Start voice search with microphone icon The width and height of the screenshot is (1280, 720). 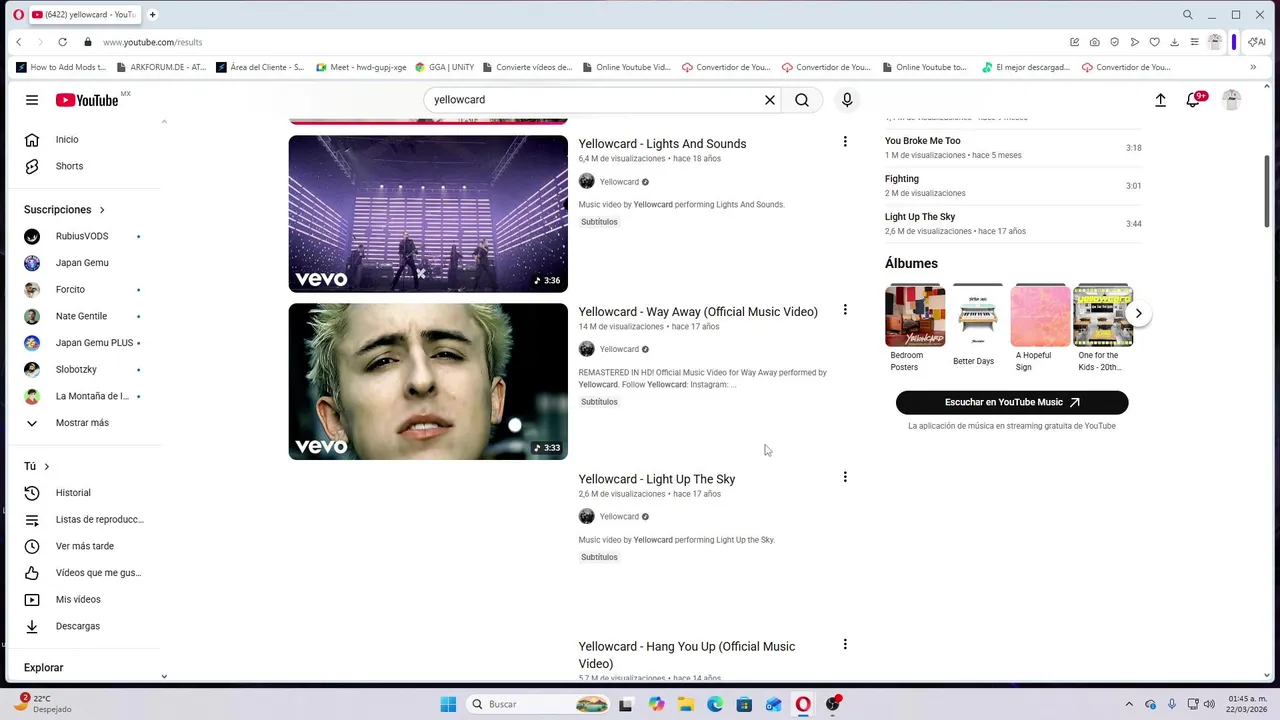pos(847,100)
